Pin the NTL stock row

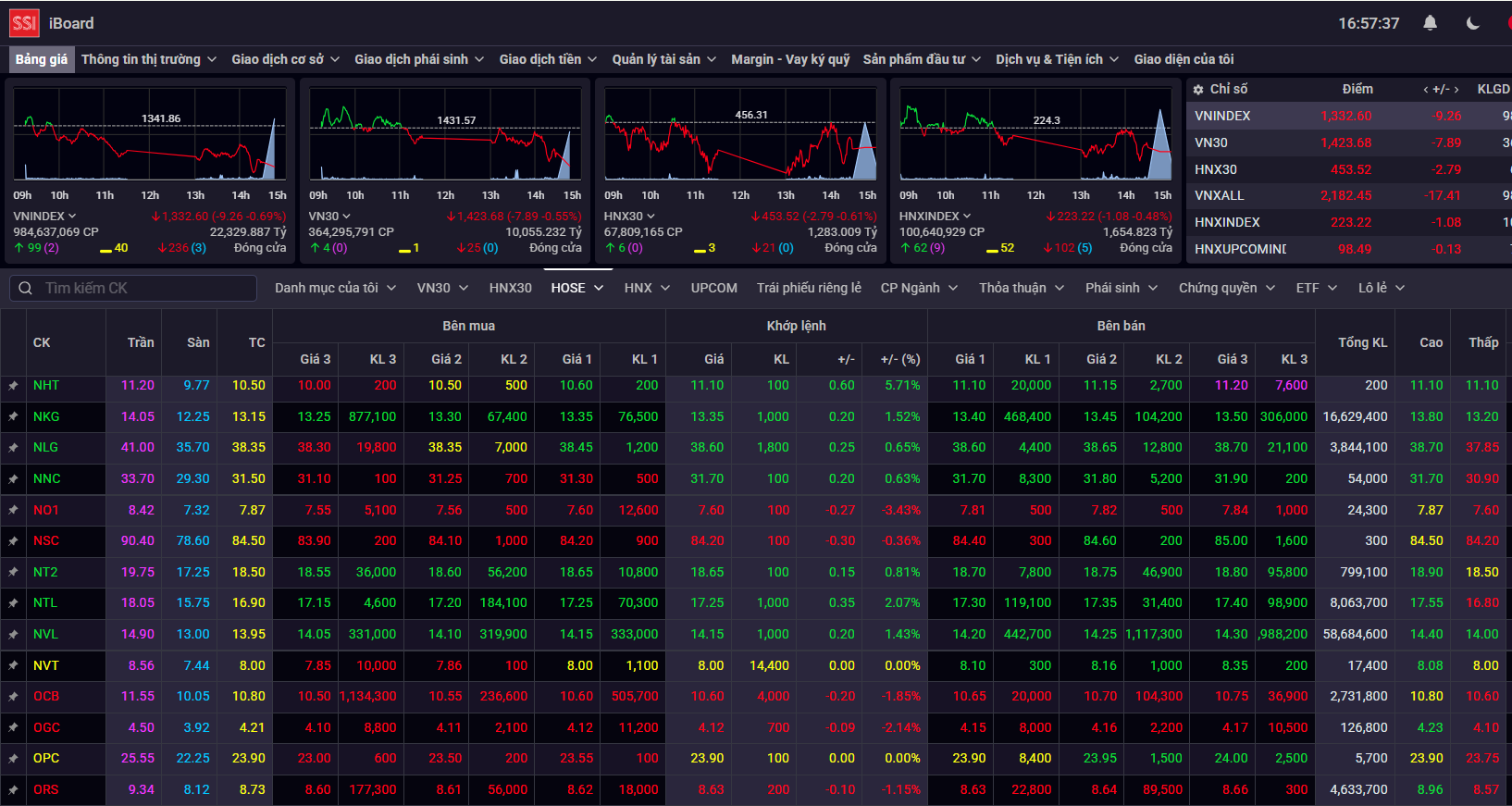pyautogui.click(x=13, y=603)
